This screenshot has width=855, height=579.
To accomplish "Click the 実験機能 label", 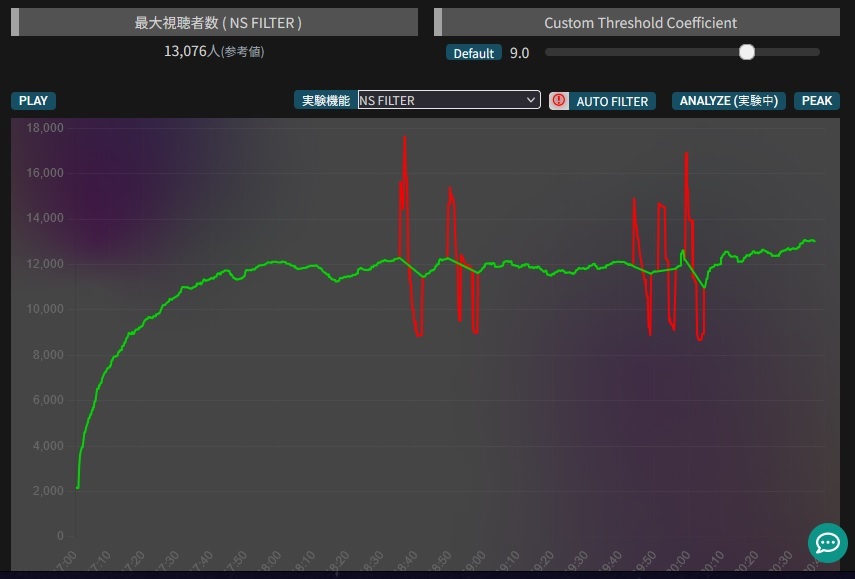I will (326, 101).
